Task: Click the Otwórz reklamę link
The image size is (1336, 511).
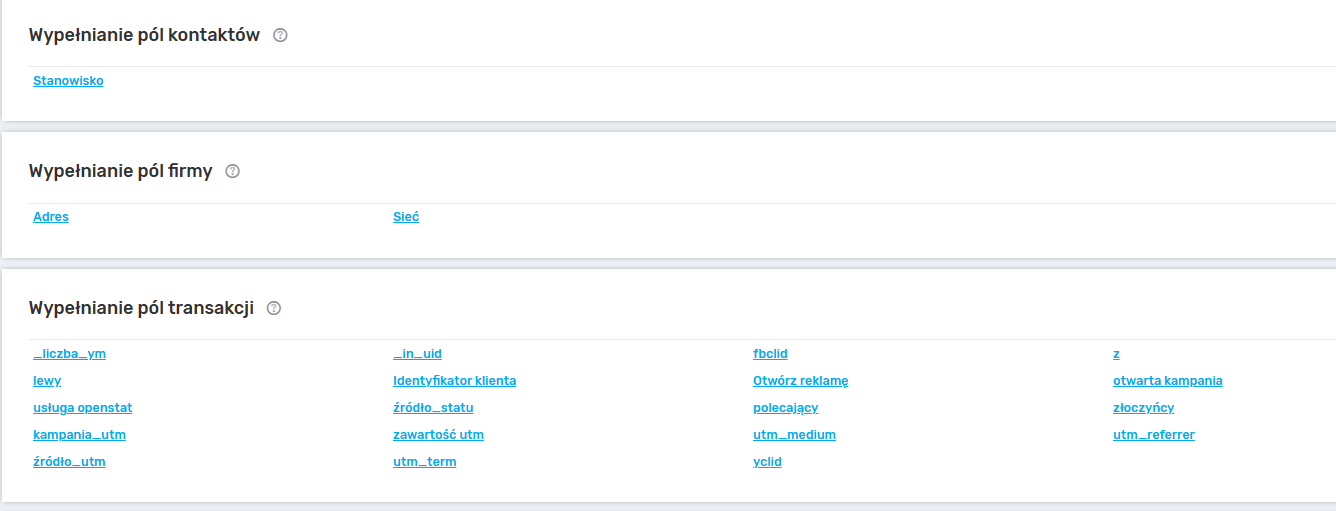Action: pyautogui.click(x=800, y=381)
